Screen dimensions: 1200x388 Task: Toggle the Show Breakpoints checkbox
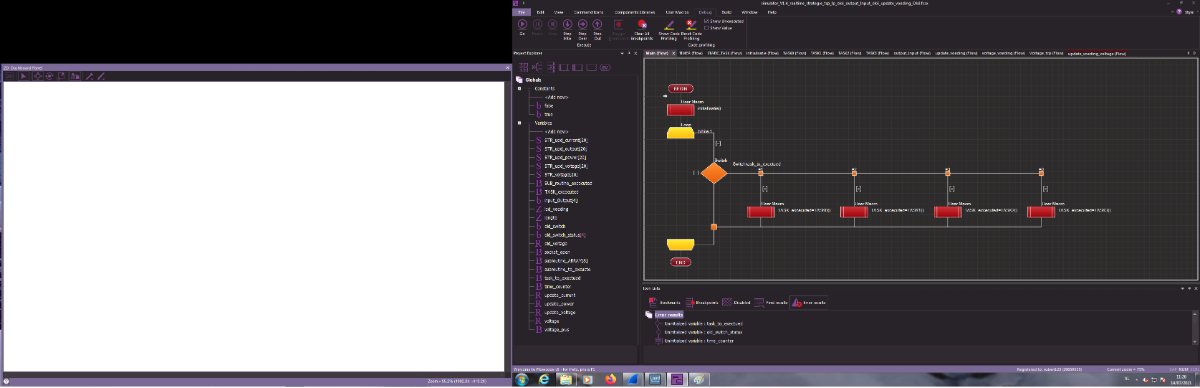coord(707,20)
